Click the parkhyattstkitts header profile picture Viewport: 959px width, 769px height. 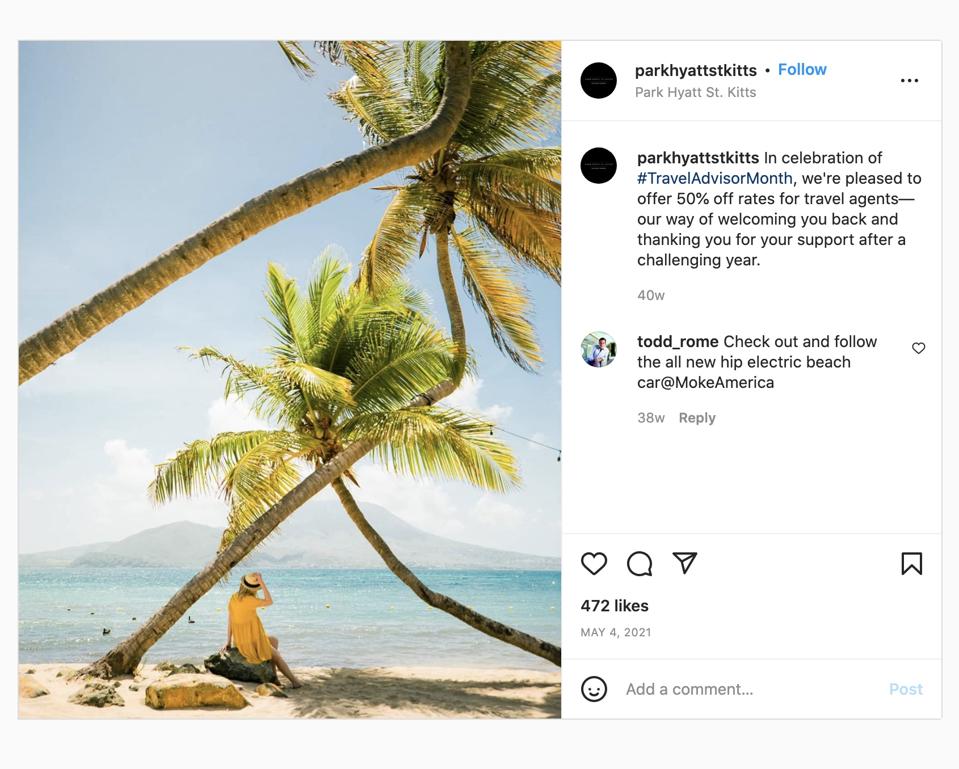[598, 80]
